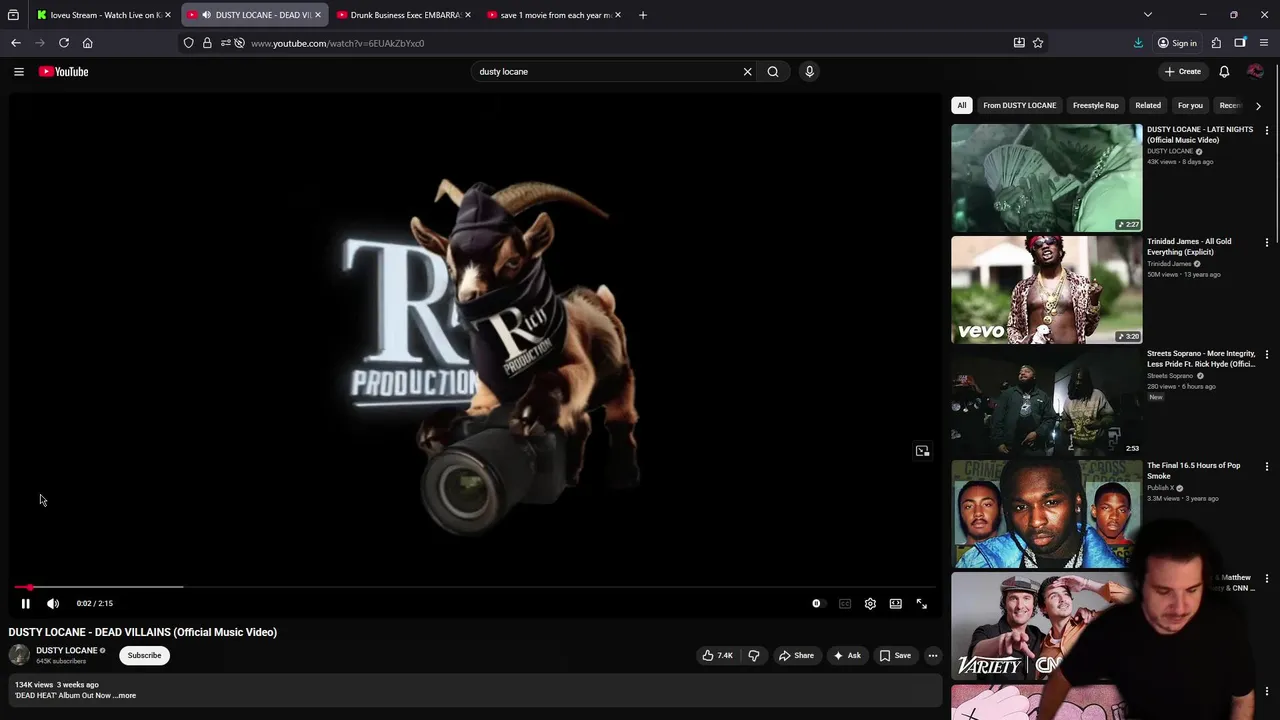Open a new browser tab

coord(643,15)
